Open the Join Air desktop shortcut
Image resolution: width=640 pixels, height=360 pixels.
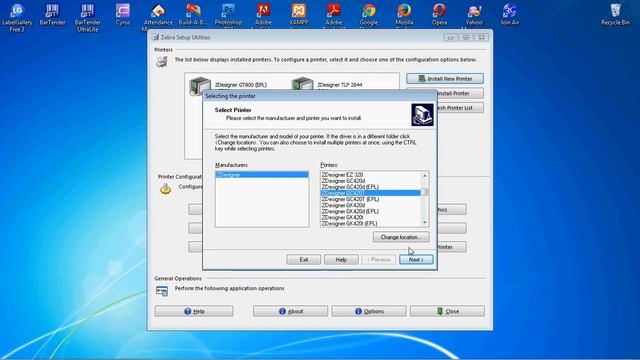(509, 15)
